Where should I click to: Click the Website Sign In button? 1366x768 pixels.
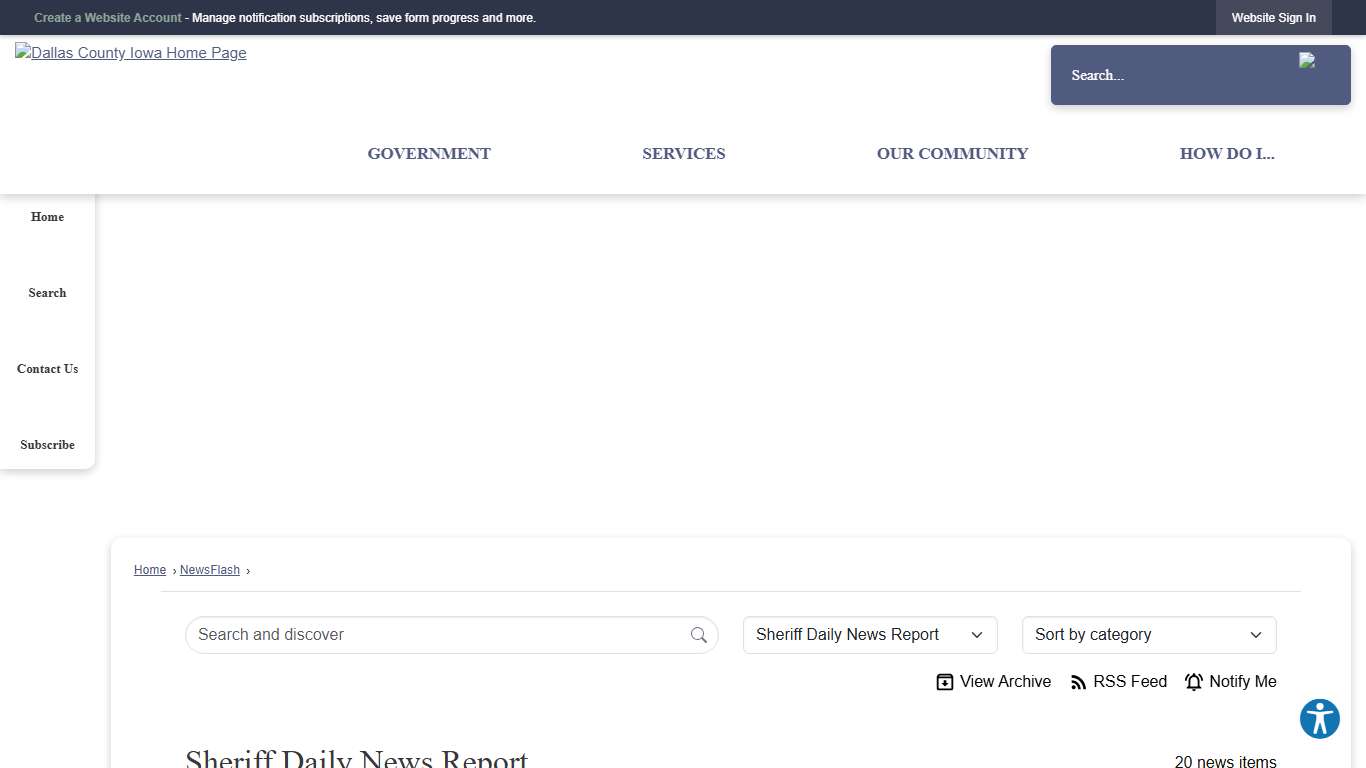pyautogui.click(x=1273, y=18)
